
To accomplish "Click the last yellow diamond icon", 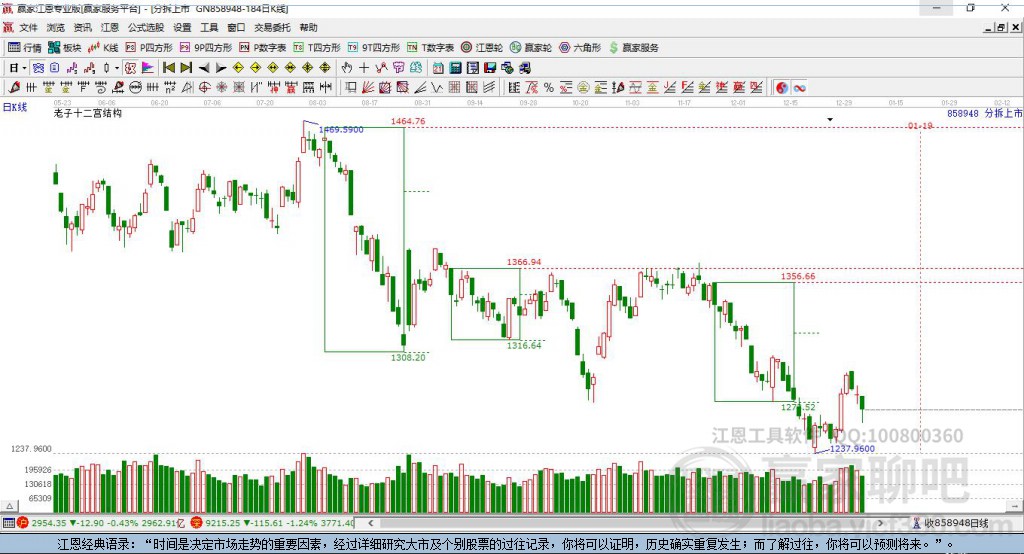I will (325, 68).
